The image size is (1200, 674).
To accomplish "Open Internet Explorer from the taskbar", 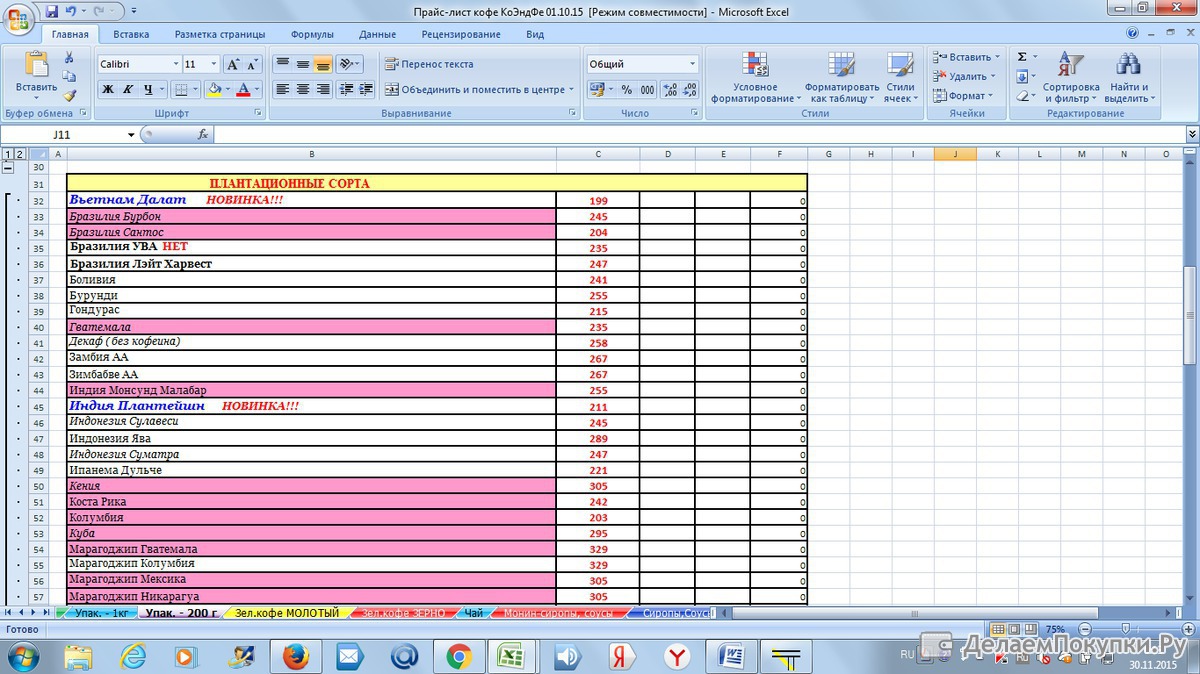I will click(132, 656).
